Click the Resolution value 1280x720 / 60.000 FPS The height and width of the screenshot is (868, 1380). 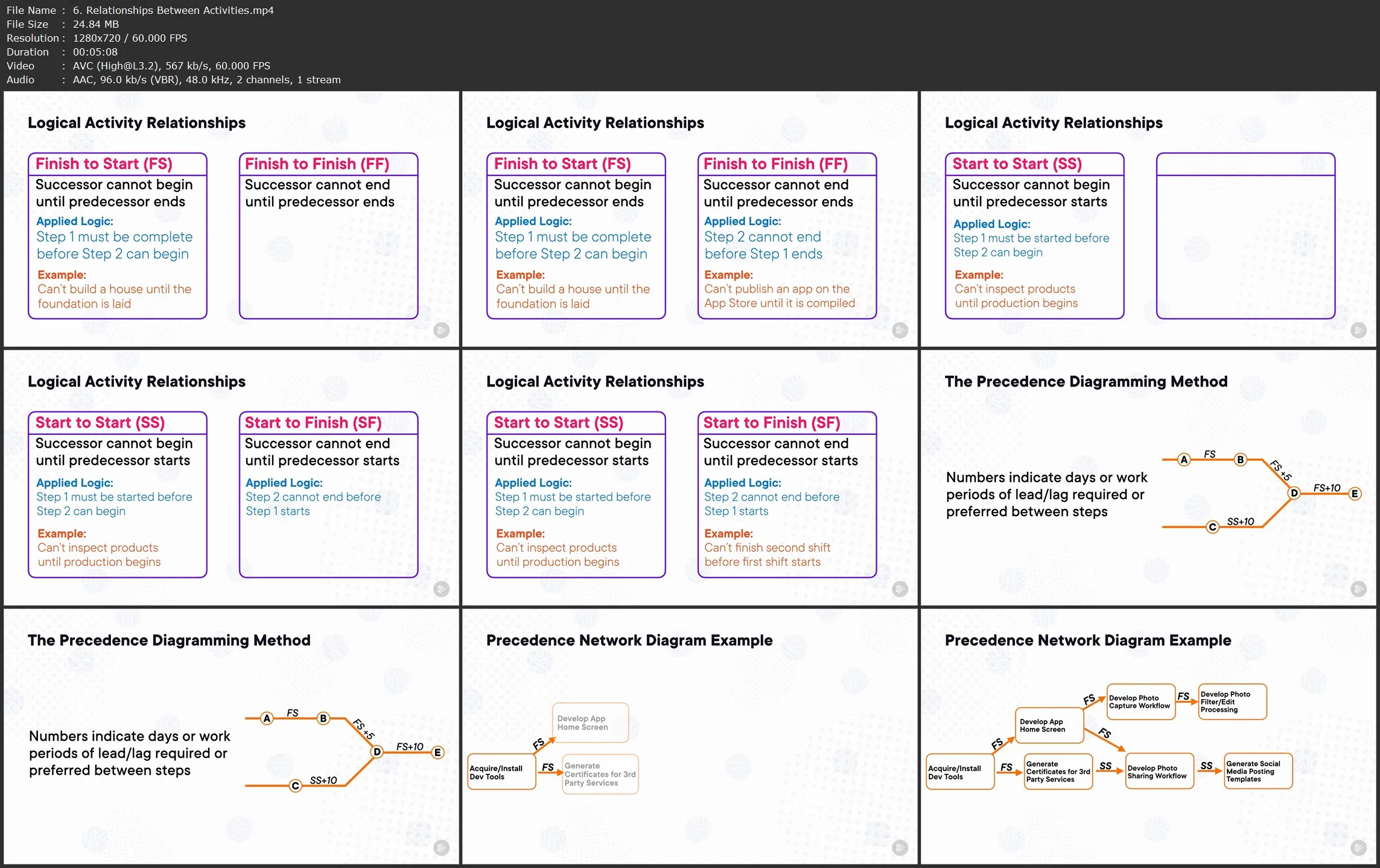tap(130, 38)
